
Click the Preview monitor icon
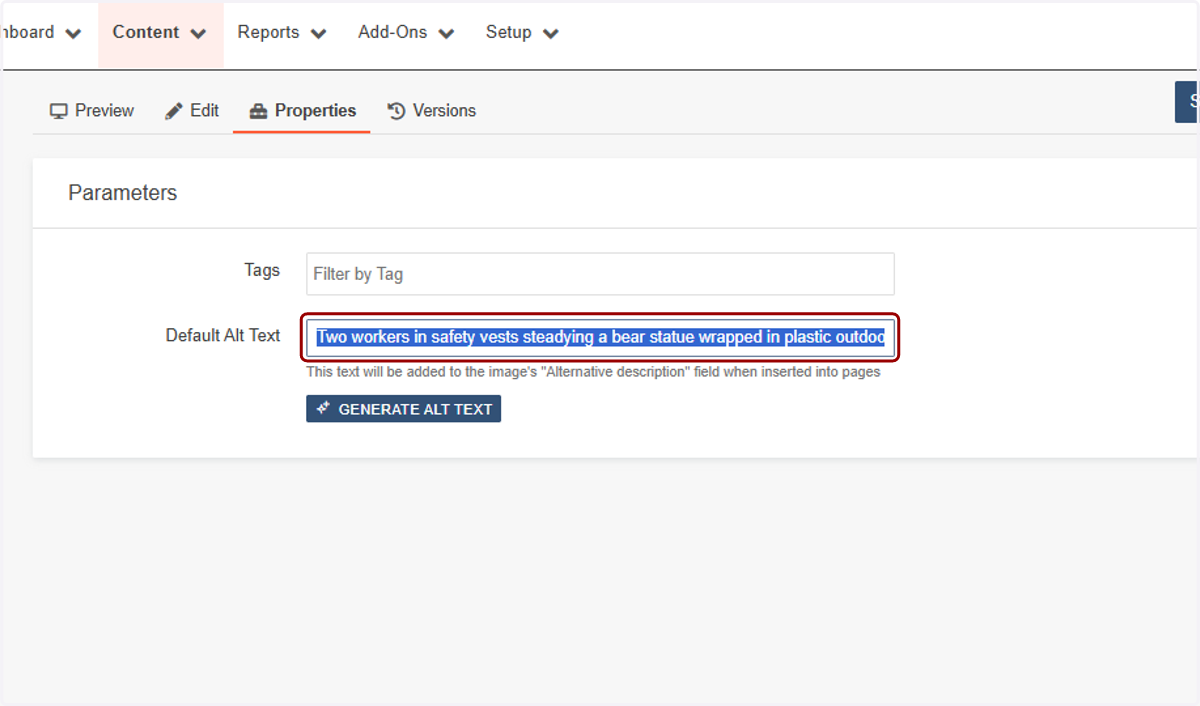[59, 111]
